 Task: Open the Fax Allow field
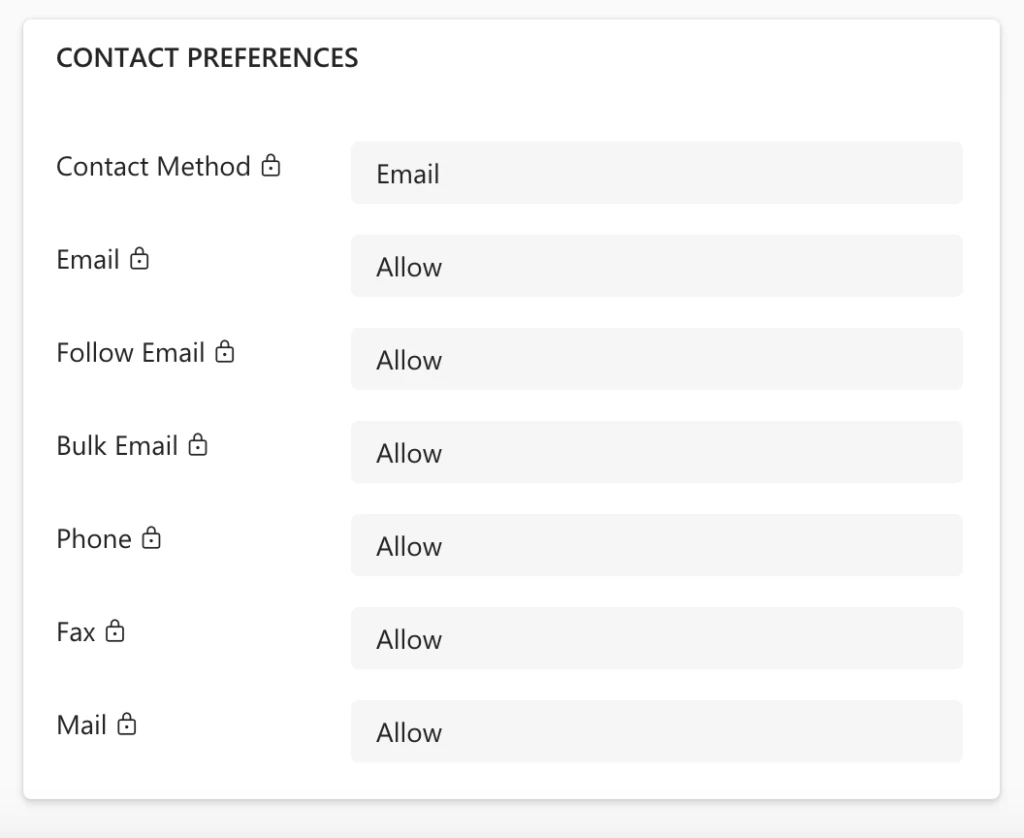pos(656,638)
